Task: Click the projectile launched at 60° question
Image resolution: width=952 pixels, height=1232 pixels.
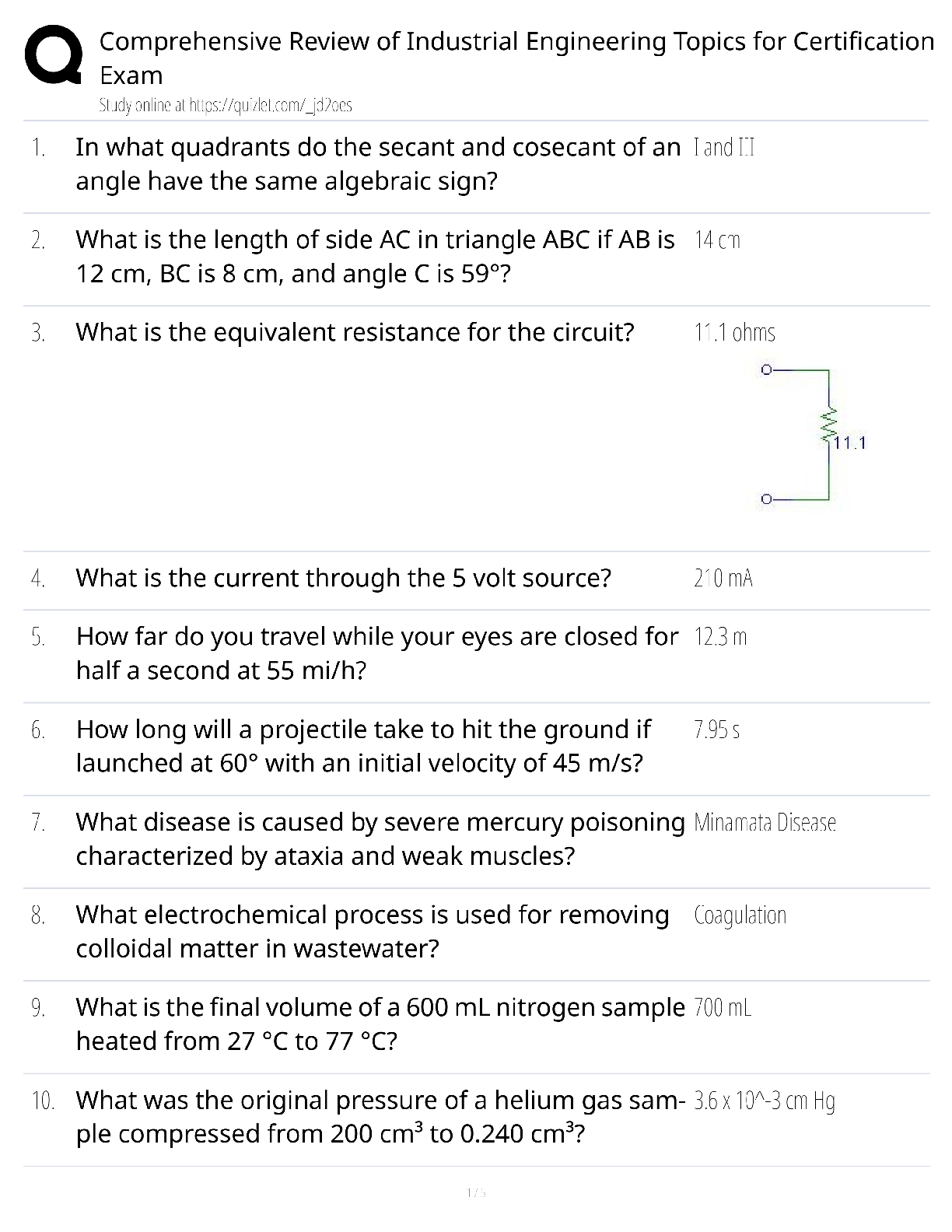Action: [363, 746]
